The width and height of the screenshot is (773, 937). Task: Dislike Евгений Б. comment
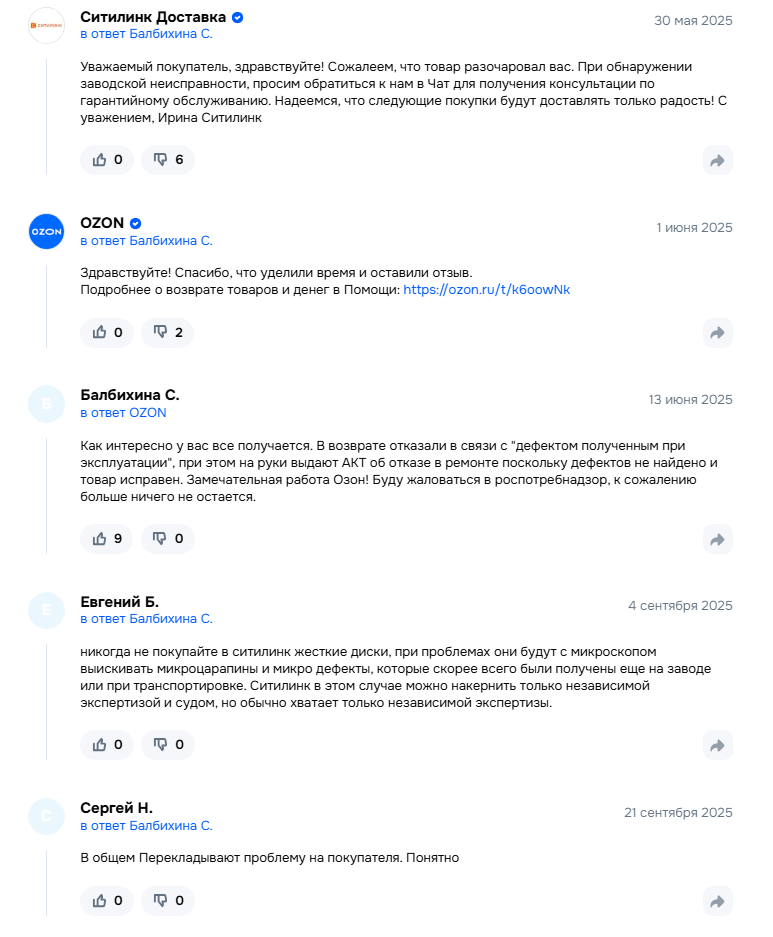coord(167,745)
